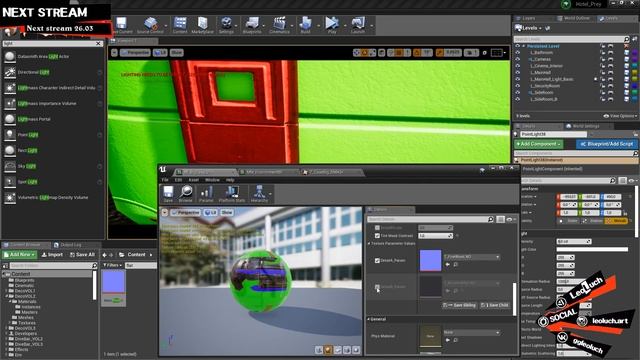Click Save in material instance editor toolbar
The width and height of the screenshot is (640, 360).
[x=168, y=194]
